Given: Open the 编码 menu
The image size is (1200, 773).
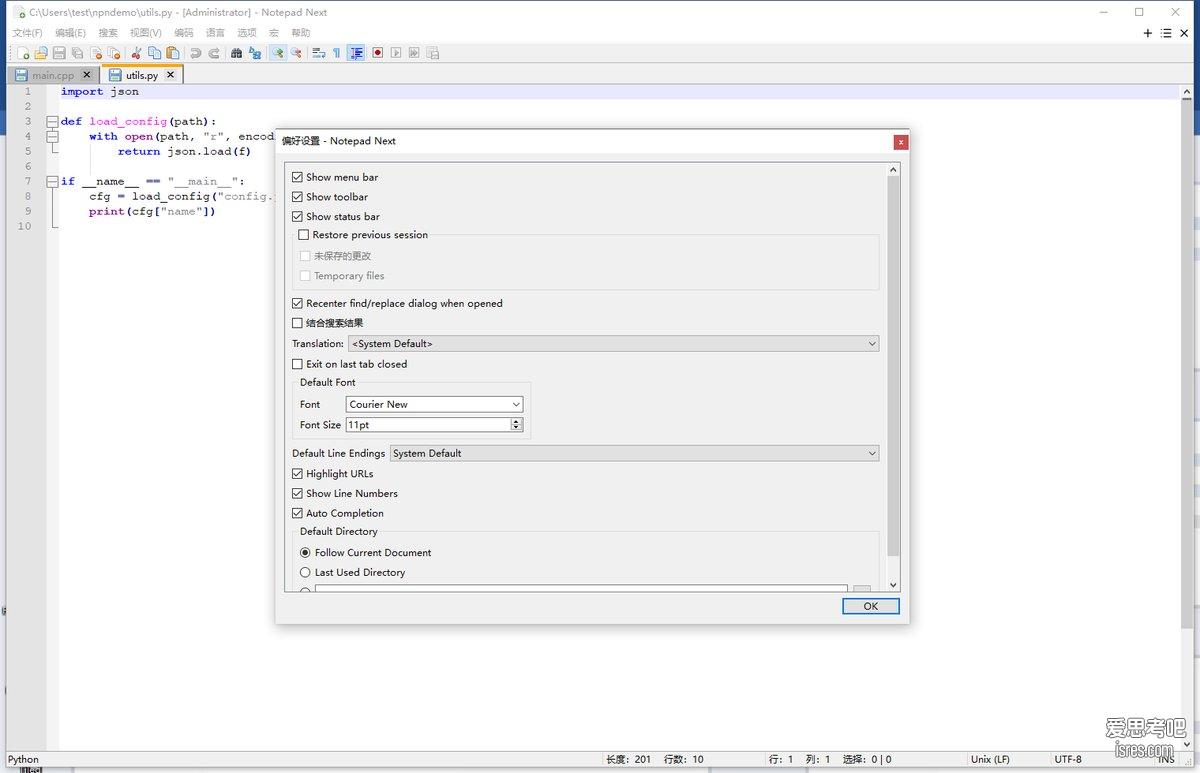Looking at the screenshot, I should pos(184,33).
